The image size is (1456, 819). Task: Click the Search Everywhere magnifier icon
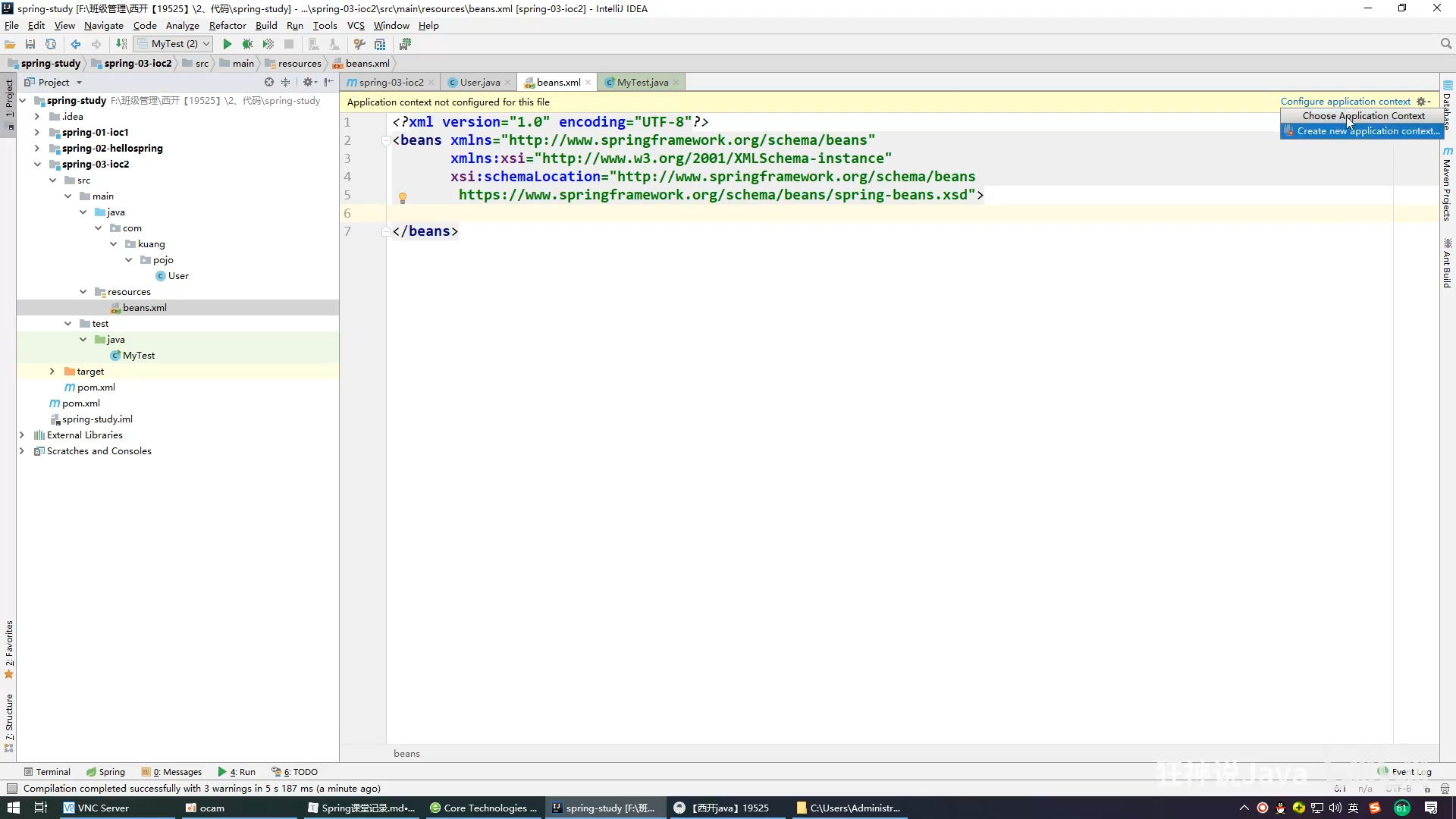(1446, 44)
